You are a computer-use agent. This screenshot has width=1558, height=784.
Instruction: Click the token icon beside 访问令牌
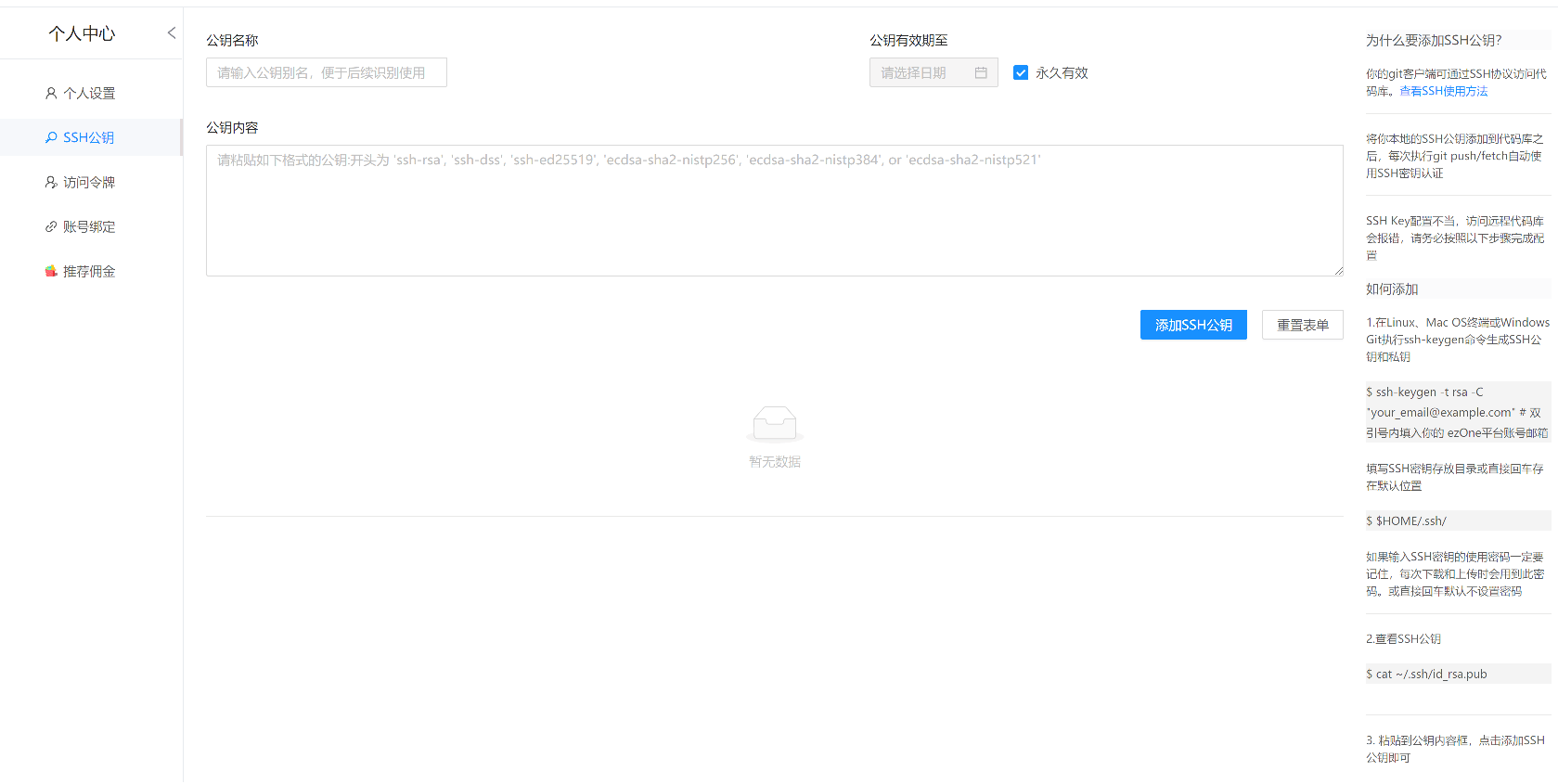point(51,182)
